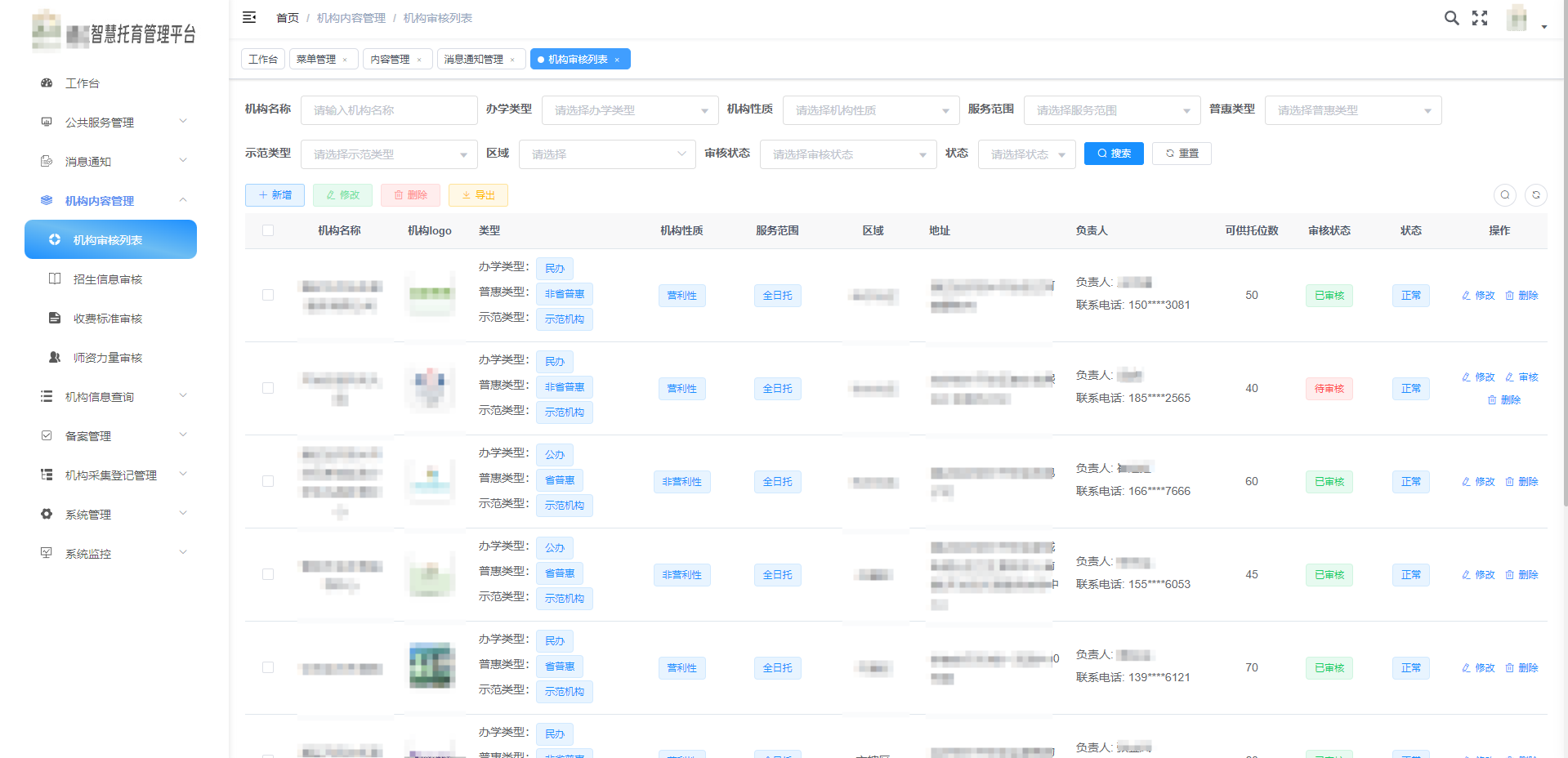Select the checkbox of the 待审核 row

(x=268, y=388)
